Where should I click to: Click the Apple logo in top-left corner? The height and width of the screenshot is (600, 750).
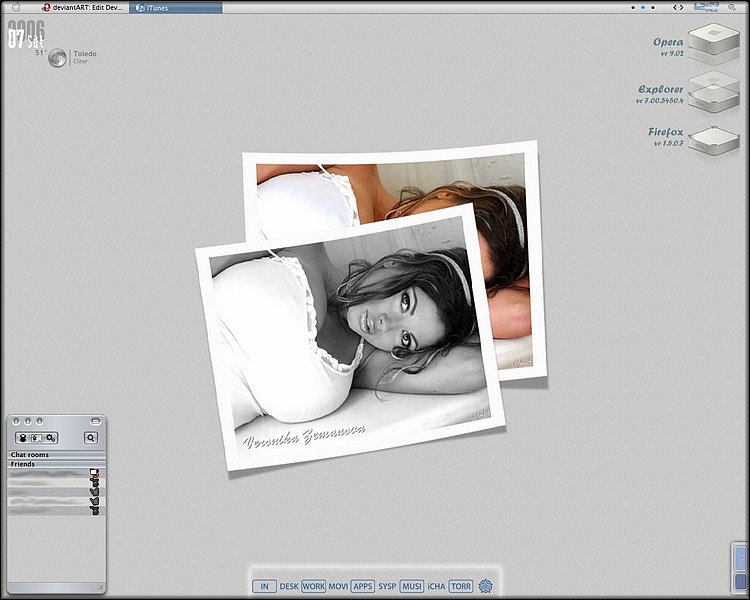[15, 7]
